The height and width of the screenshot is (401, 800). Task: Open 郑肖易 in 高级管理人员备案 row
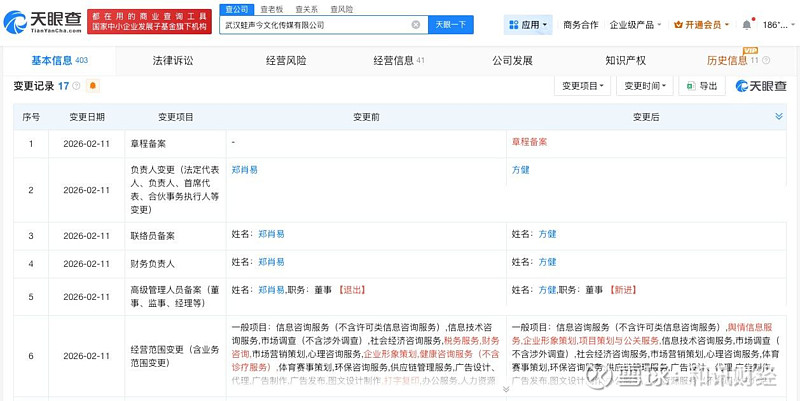pos(271,290)
